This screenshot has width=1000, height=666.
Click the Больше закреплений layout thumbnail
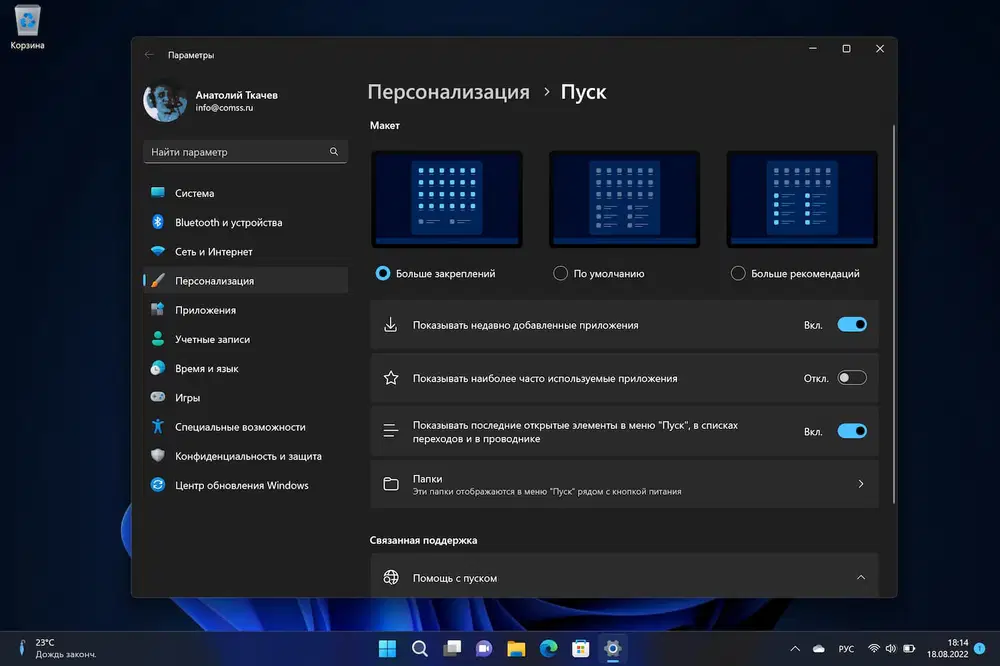(447, 199)
